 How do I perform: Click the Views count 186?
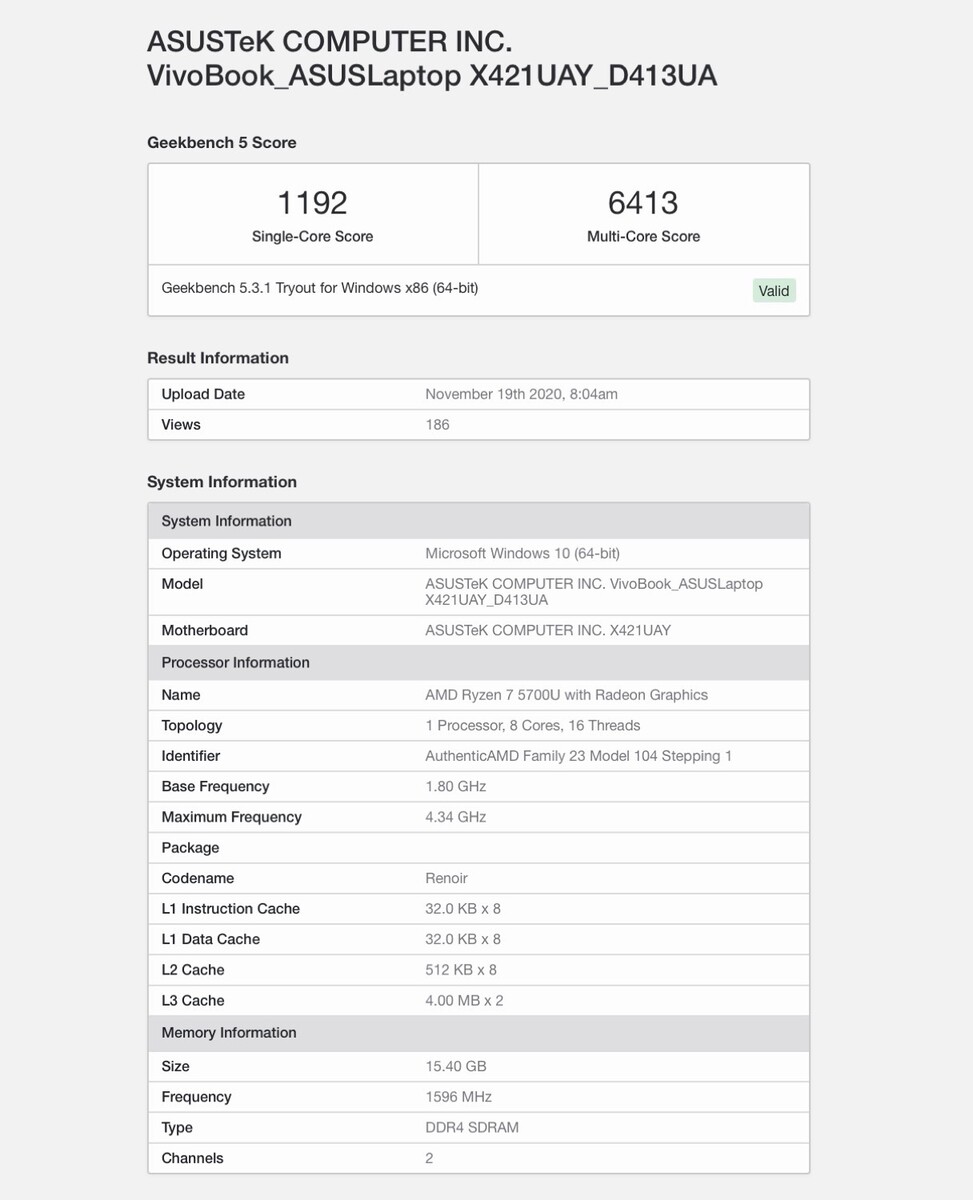[437, 425]
